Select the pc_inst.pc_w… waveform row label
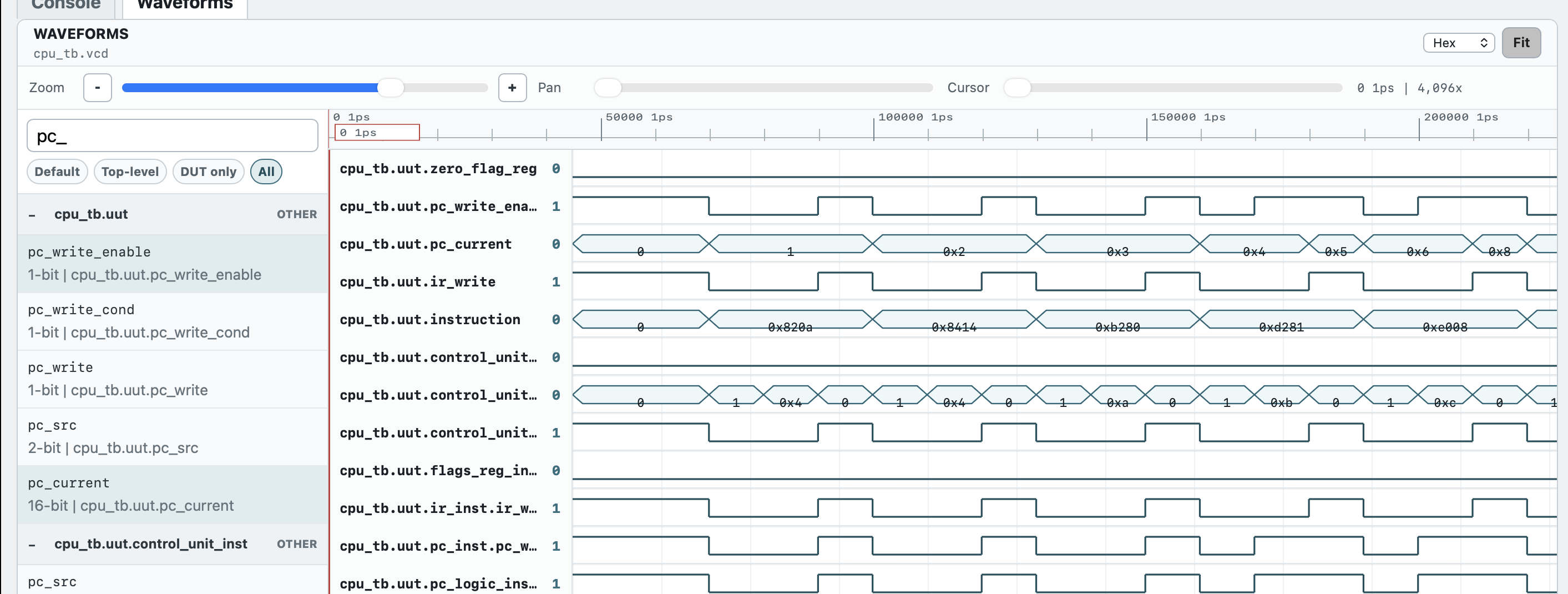The width and height of the screenshot is (1568, 594). click(x=438, y=546)
